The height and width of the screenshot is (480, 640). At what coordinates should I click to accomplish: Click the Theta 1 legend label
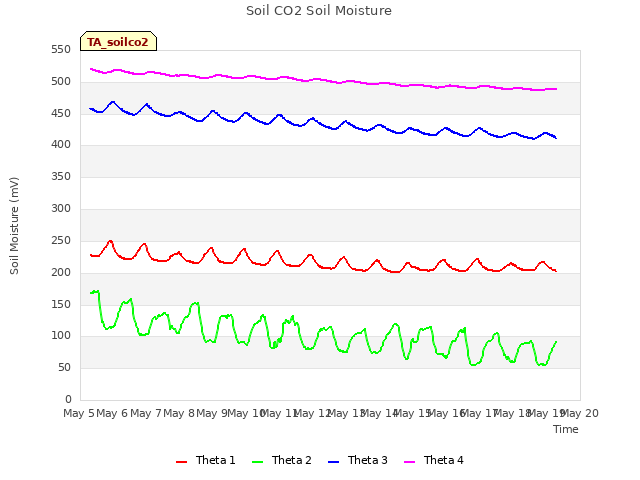pos(216,460)
